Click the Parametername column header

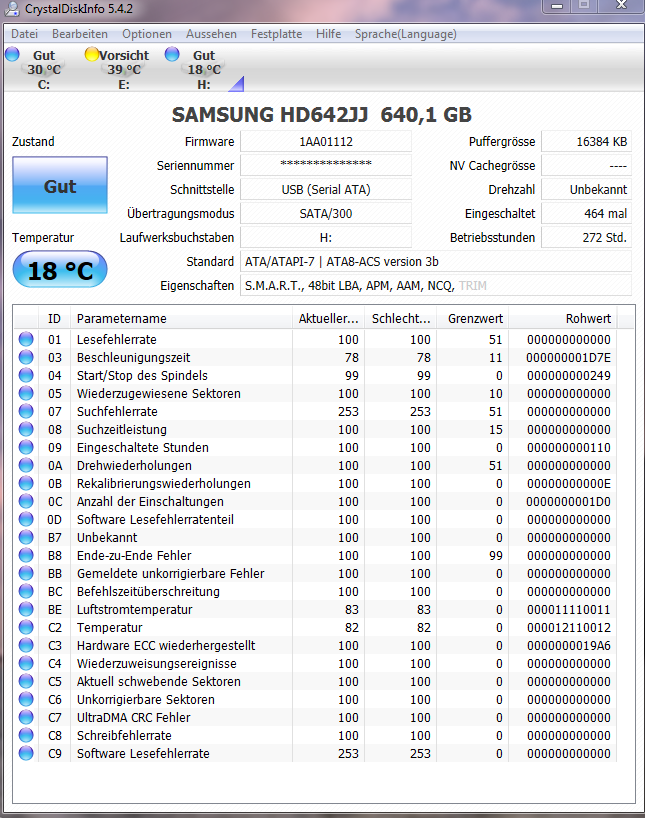[181, 318]
